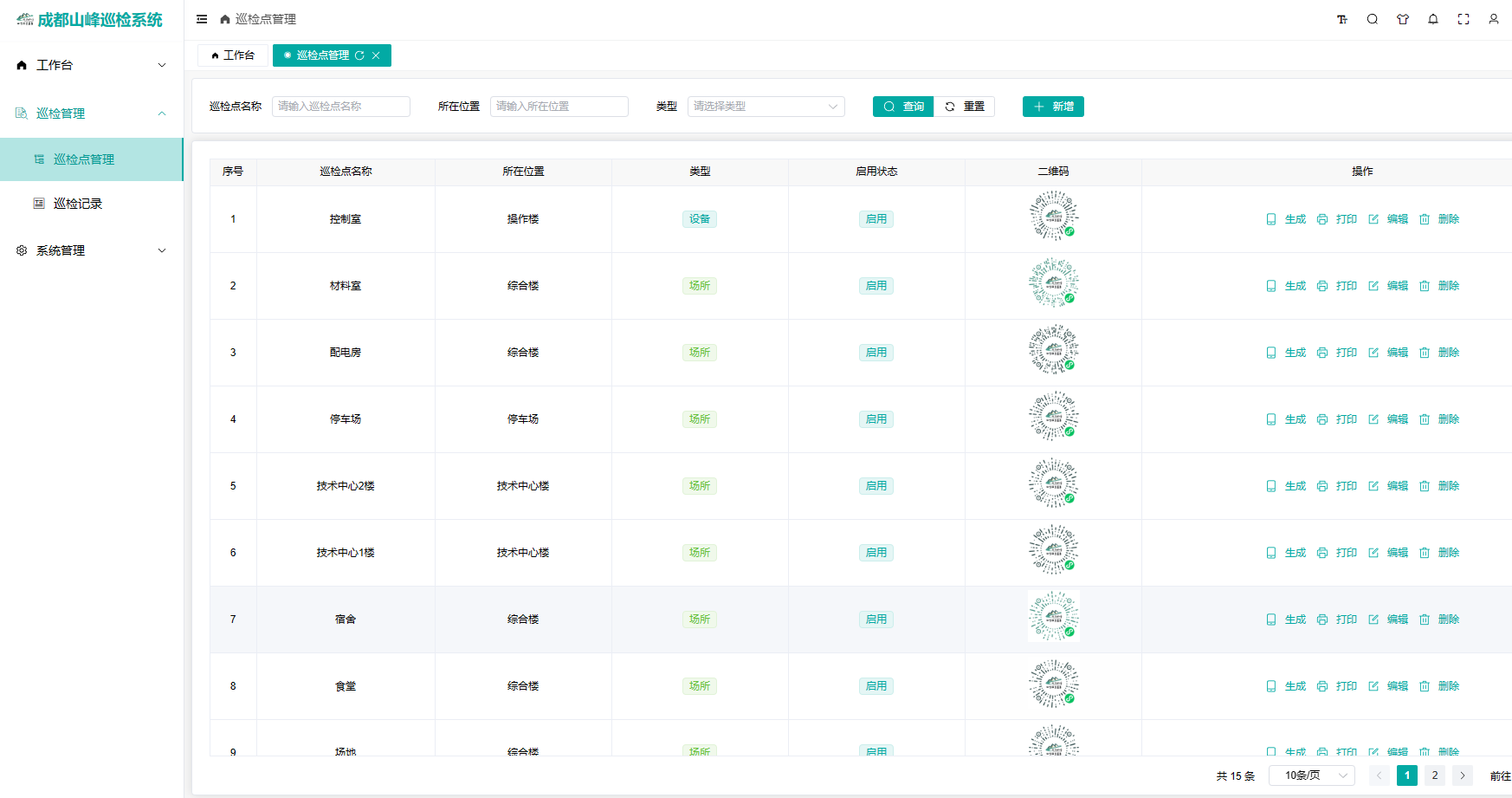Open the 类型 selection dropdown
The height and width of the screenshot is (798, 1512).
pyautogui.click(x=766, y=107)
